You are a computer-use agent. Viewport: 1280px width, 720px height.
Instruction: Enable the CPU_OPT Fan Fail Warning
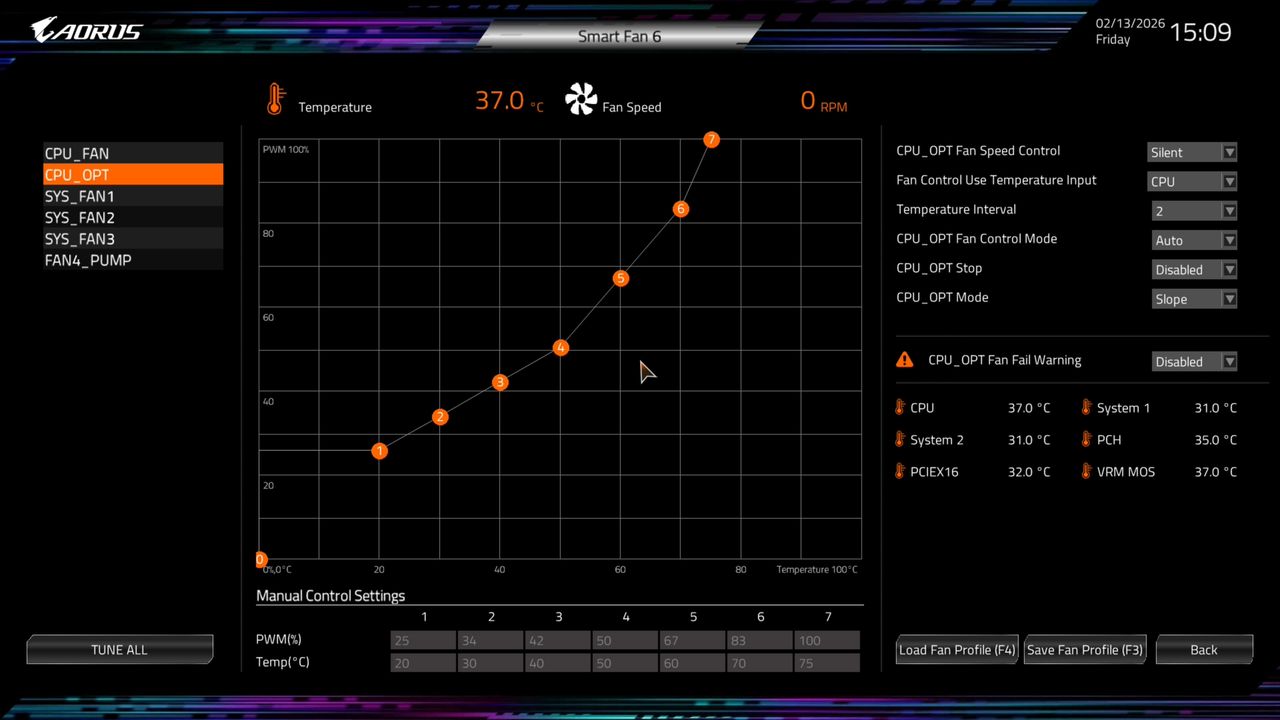point(1193,361)
